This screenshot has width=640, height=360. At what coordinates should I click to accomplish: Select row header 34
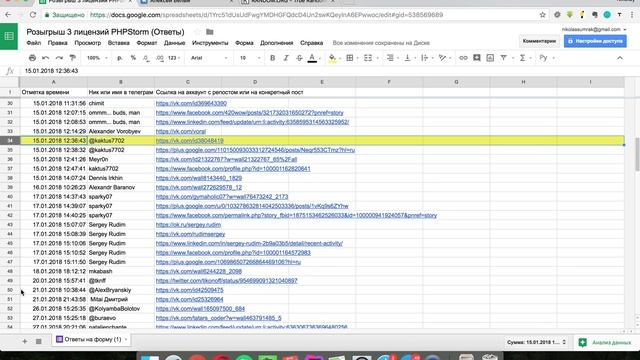coord(9,141)
